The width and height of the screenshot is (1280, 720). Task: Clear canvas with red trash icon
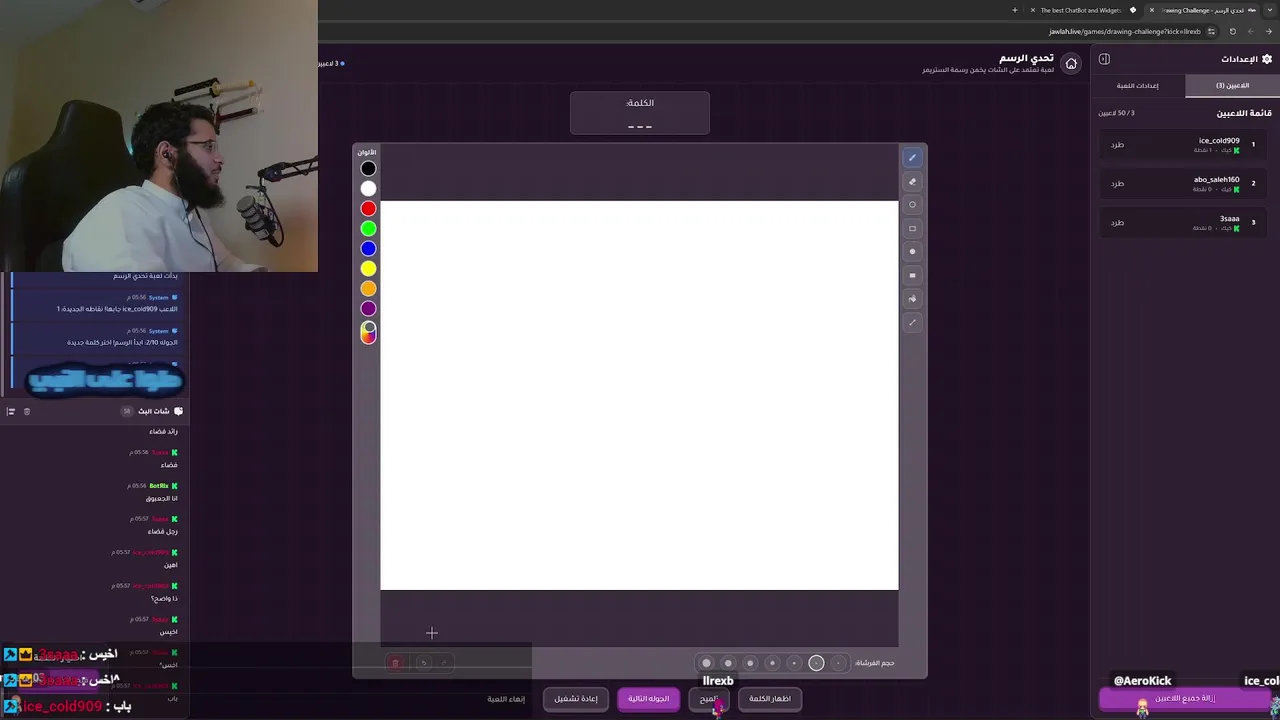pyautogui.click(x=395, y=662)
